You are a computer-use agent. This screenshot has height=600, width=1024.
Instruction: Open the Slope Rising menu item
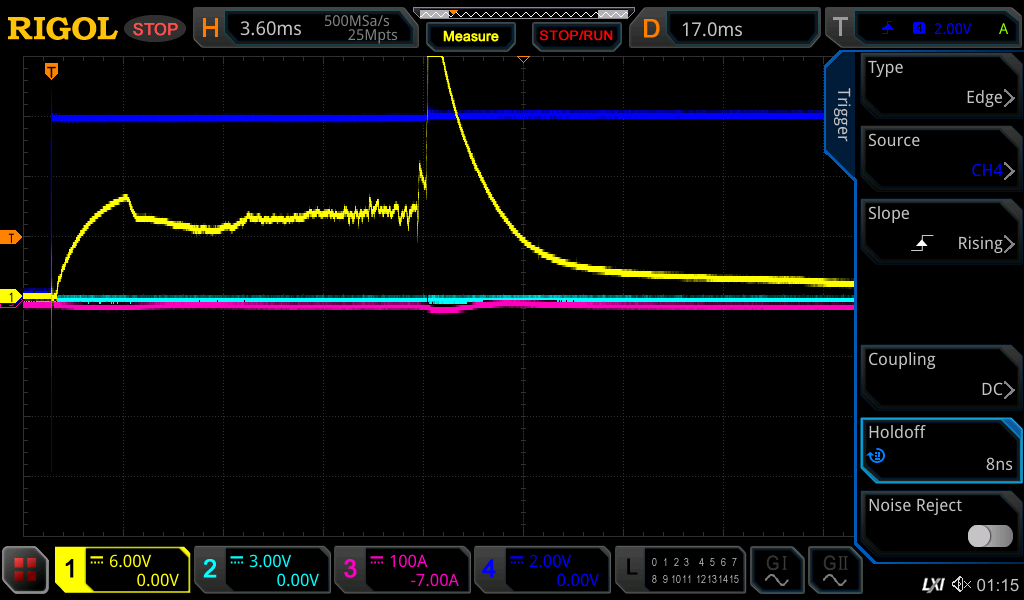(x=940, y=230)
